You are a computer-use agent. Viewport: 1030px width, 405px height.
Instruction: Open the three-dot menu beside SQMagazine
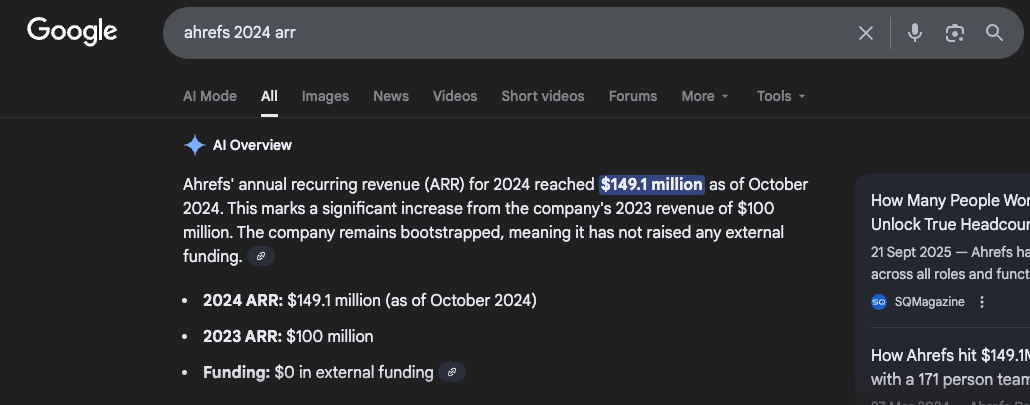click(982, 302)
